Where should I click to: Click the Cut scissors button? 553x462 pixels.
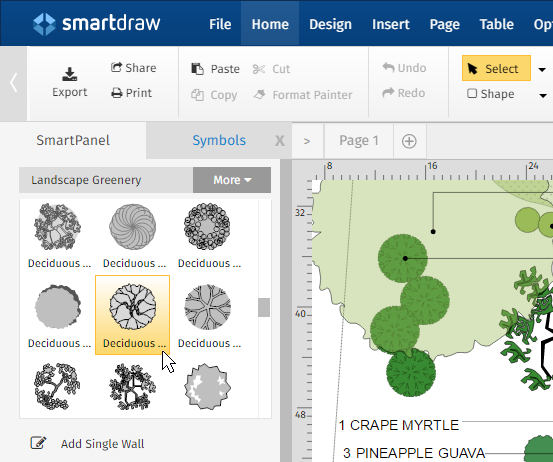pos(271,69)
